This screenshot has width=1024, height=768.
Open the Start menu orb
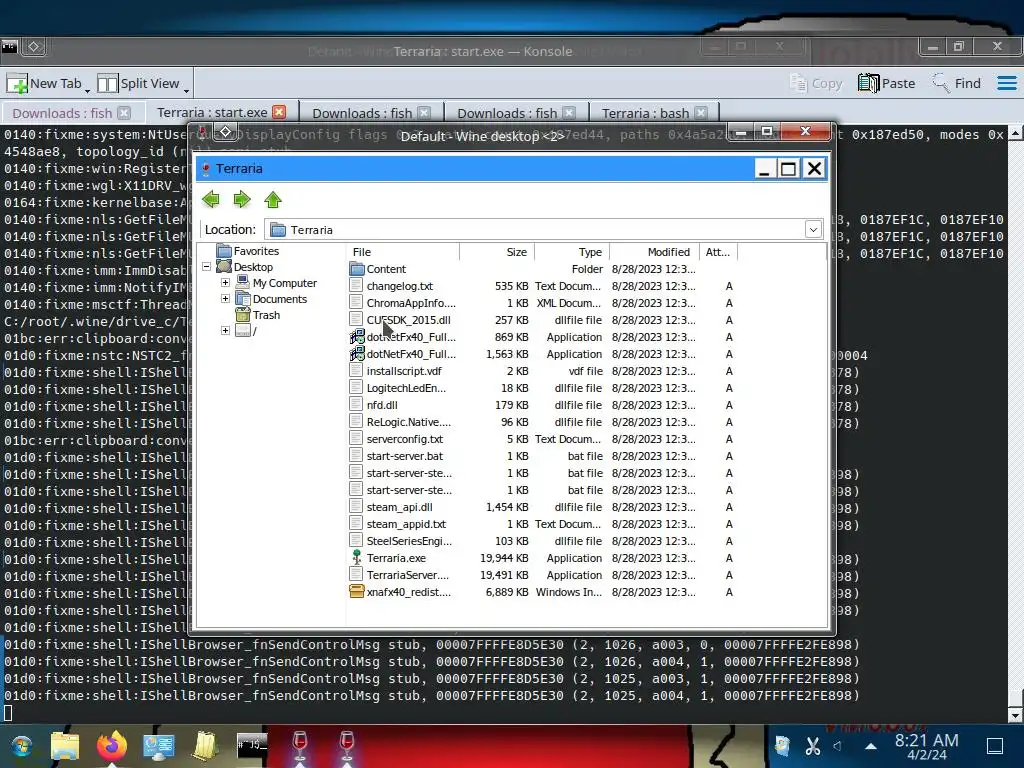22,745
